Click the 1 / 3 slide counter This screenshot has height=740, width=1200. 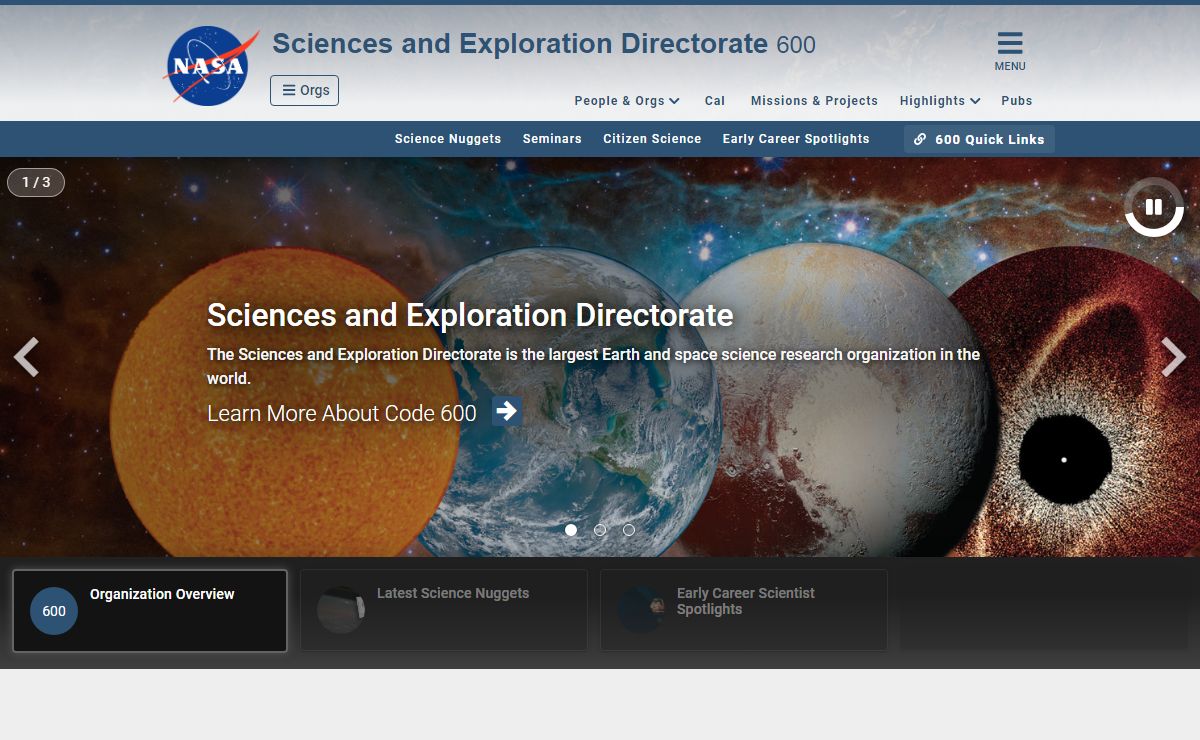point(36,182)
